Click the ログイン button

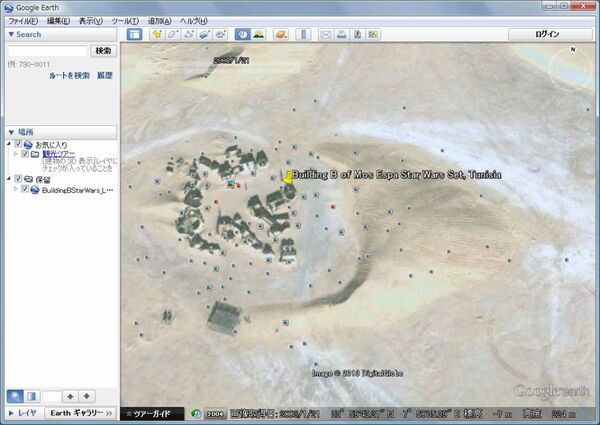(x=550, y=34)
